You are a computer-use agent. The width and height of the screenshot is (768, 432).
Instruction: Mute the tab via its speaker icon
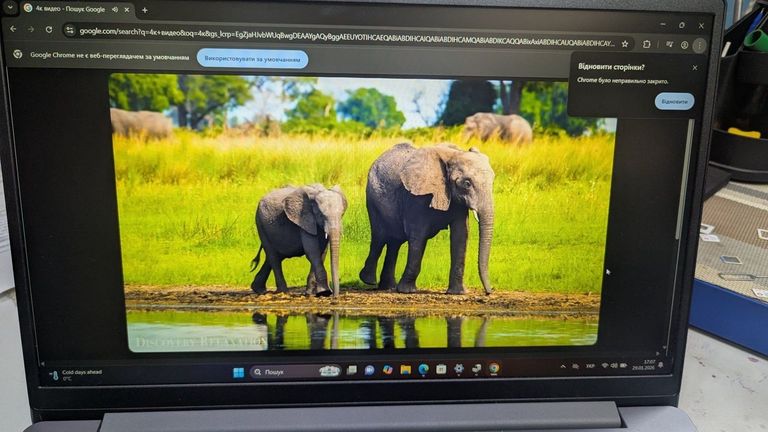click(114, 9)
